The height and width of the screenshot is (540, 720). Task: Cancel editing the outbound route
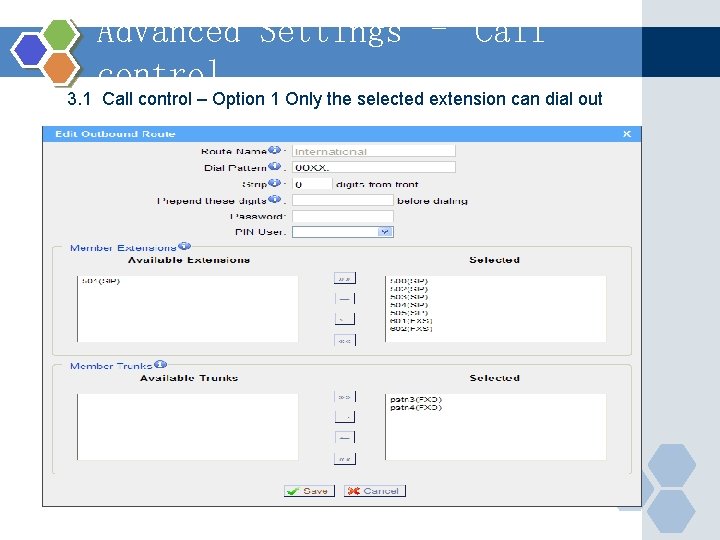coord(375,491)
